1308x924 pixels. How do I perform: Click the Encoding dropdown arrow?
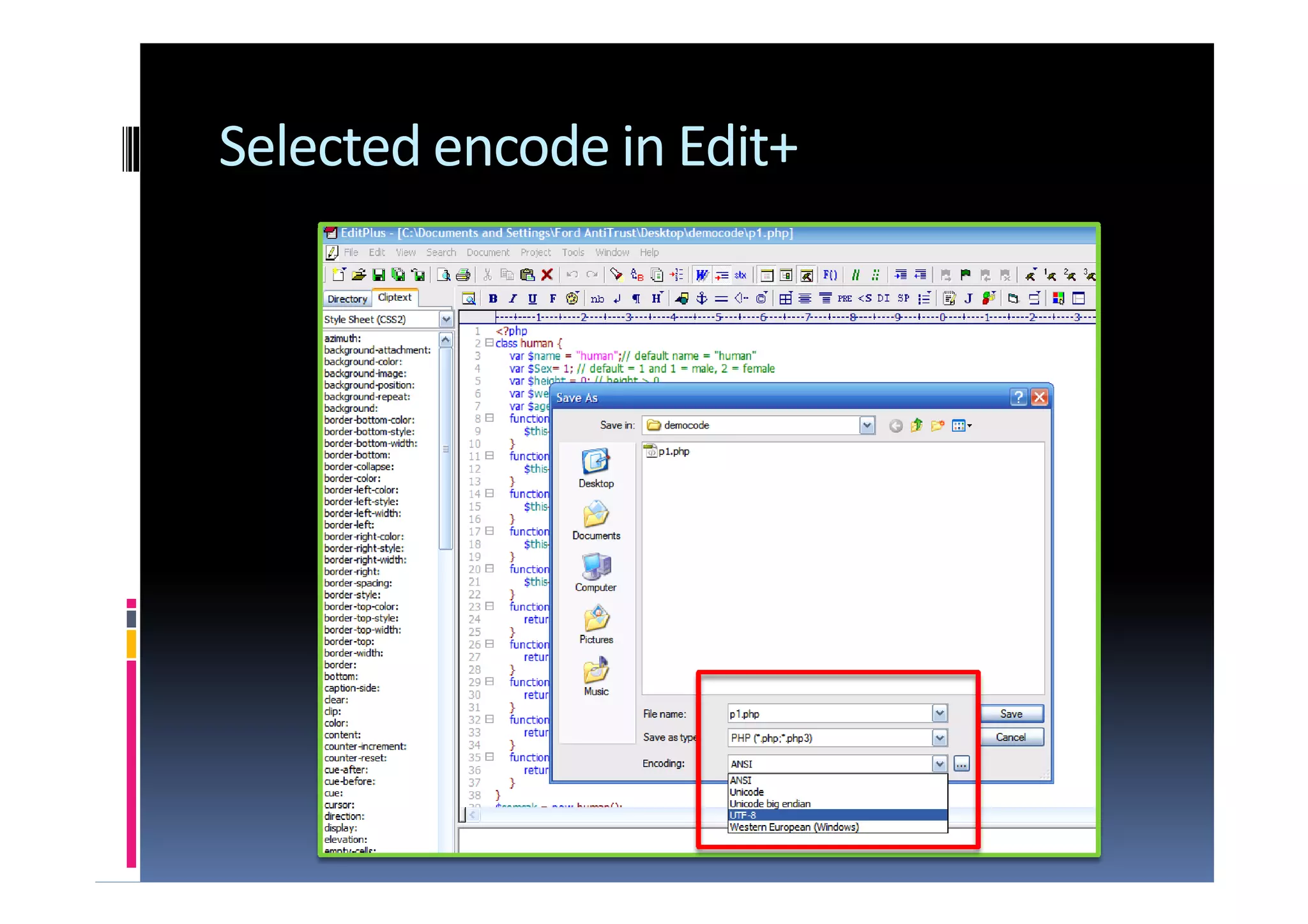(x=939, y=764)
